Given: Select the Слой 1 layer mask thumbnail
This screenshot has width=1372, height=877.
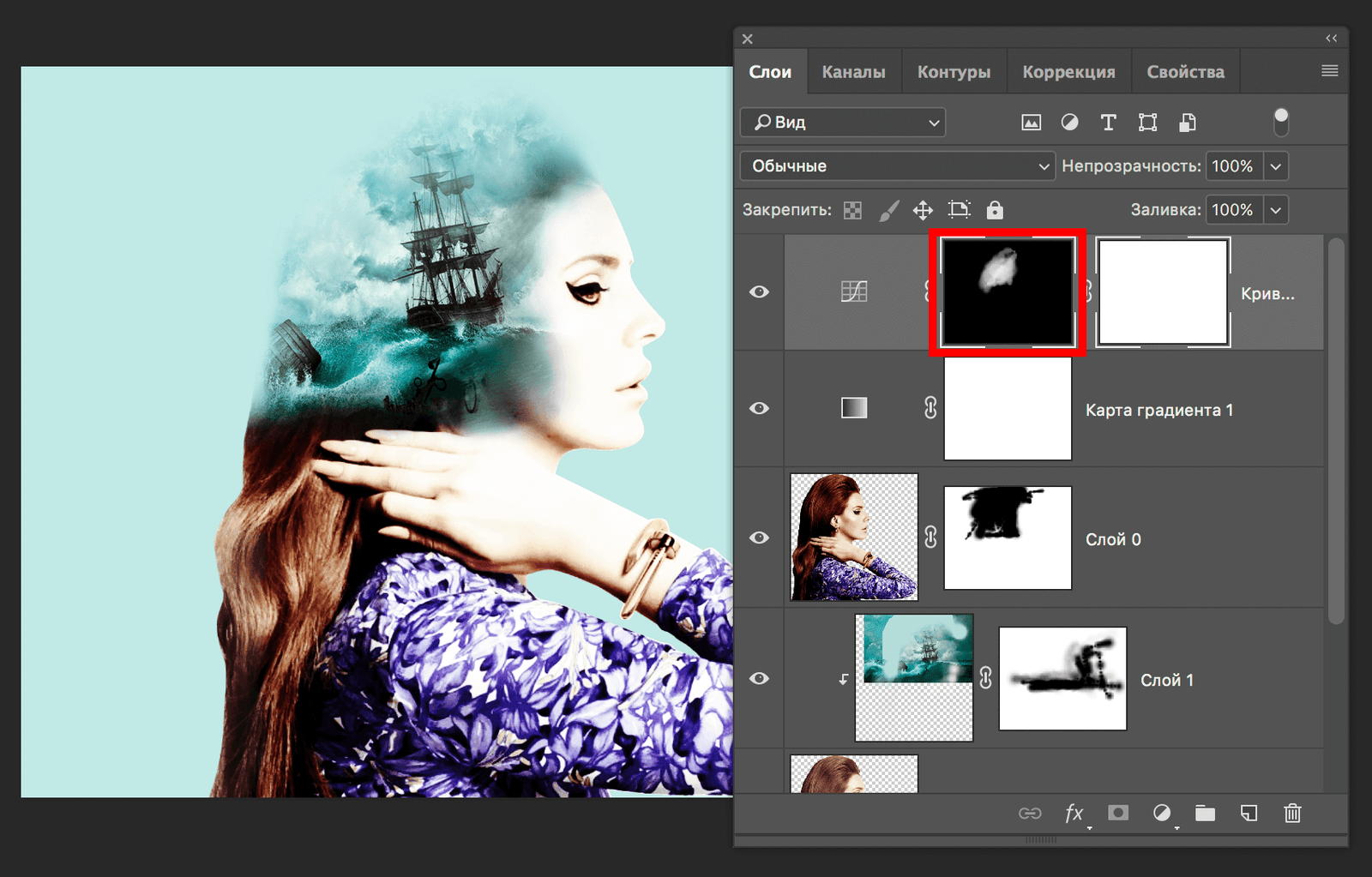Looking at the screenshot, I should click(x=1062, y=678).
